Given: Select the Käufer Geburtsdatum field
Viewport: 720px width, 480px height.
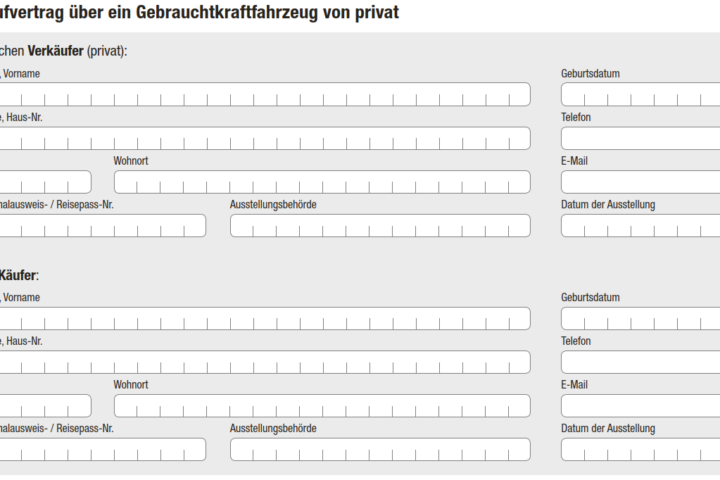Looking at the screenshot, I should click(640, 318).
